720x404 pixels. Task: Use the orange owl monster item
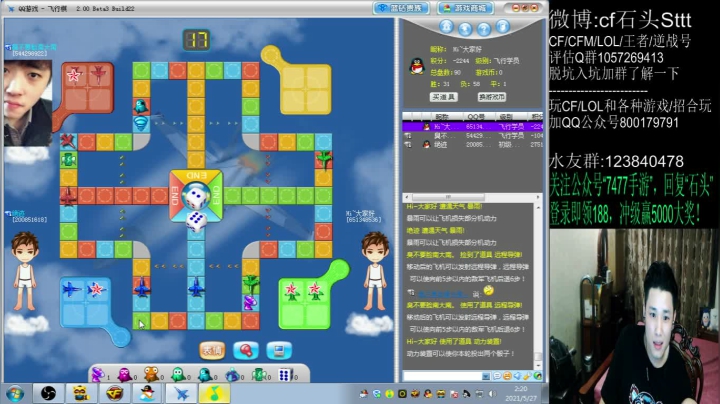[151, 374]
